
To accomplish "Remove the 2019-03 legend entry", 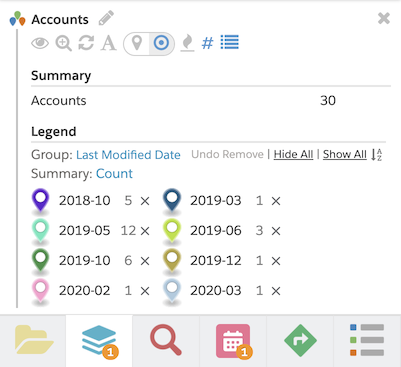I will [x=276, y=201].
